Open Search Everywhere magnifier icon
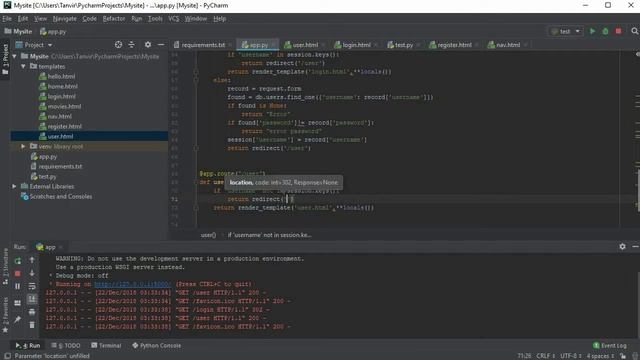 pyautogui.click(x=634, y=31)
